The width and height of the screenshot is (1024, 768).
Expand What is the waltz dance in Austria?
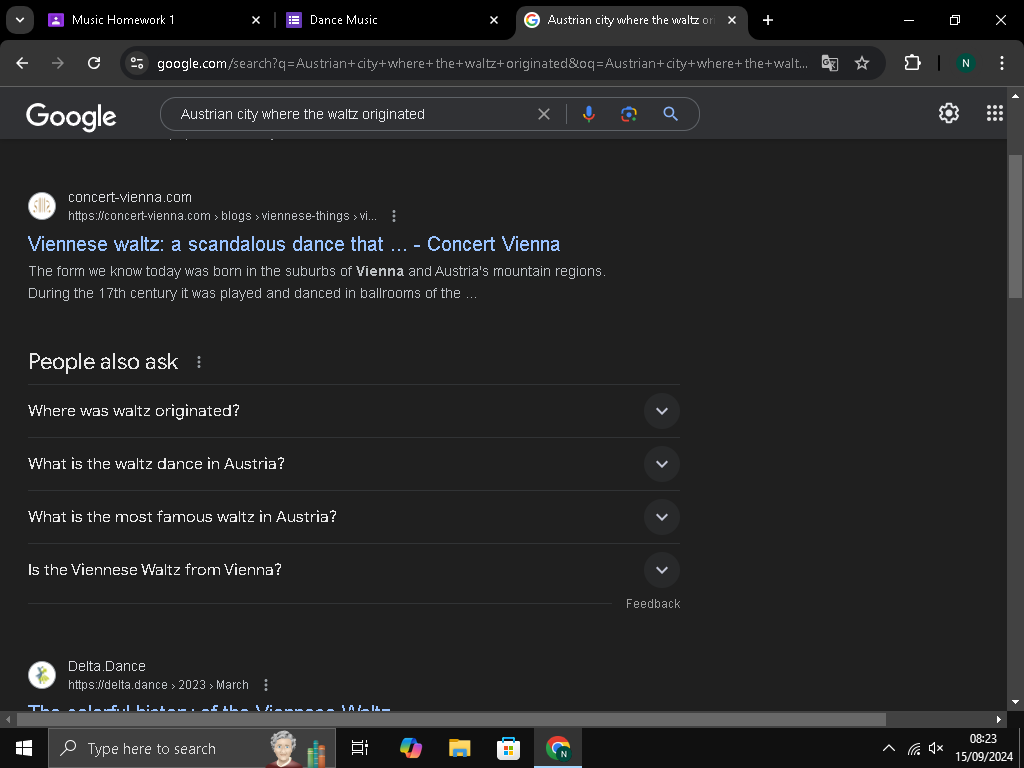point(354,464)
